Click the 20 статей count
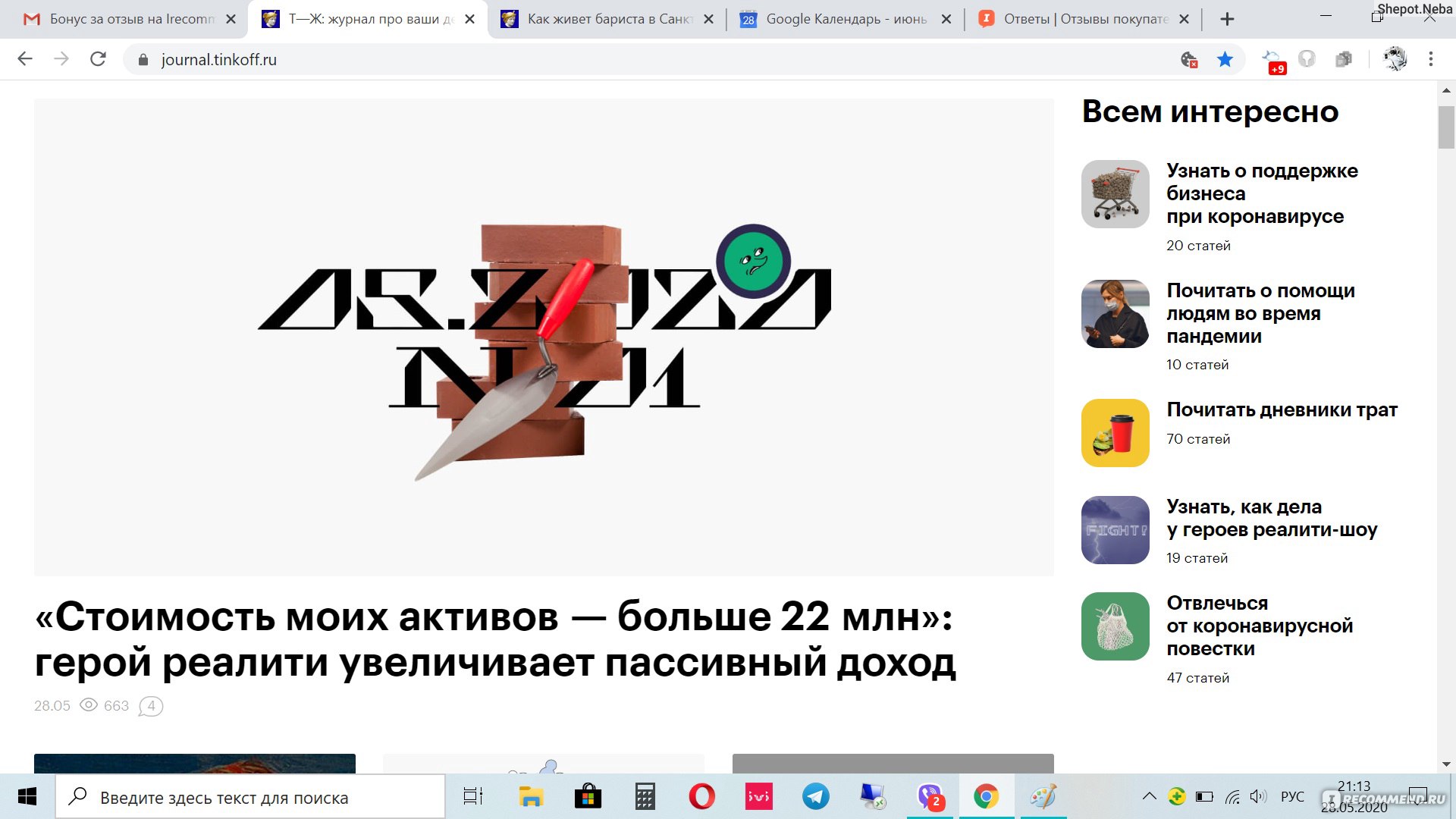 coord(1198,246)
